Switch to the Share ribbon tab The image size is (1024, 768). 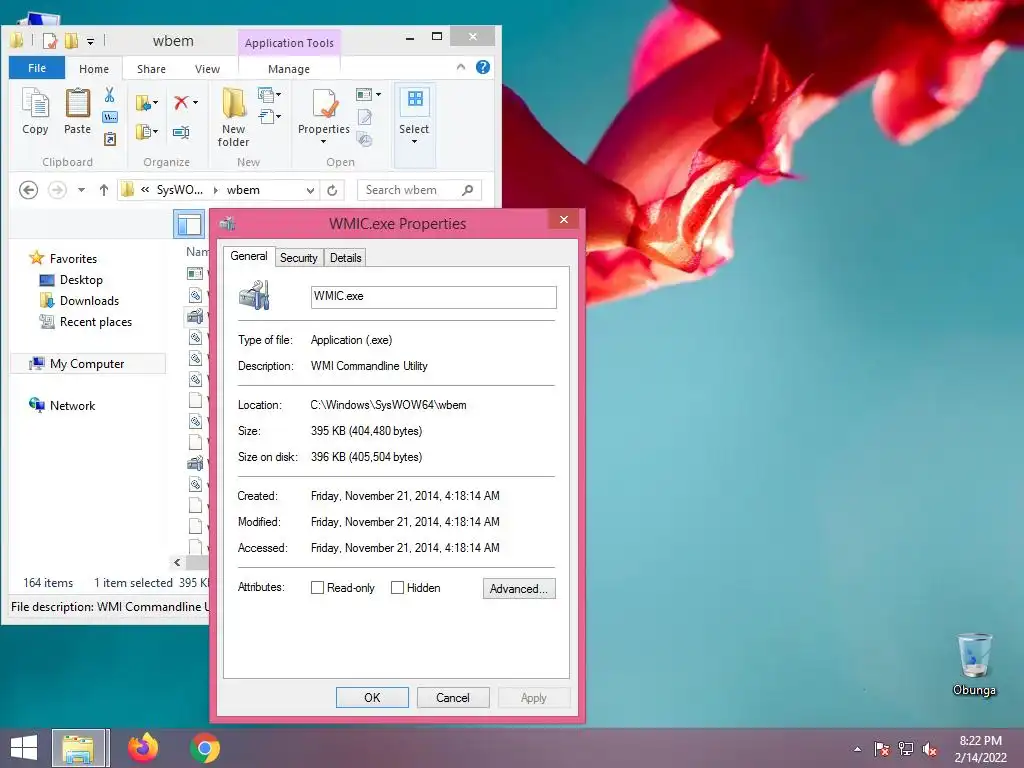151,69
